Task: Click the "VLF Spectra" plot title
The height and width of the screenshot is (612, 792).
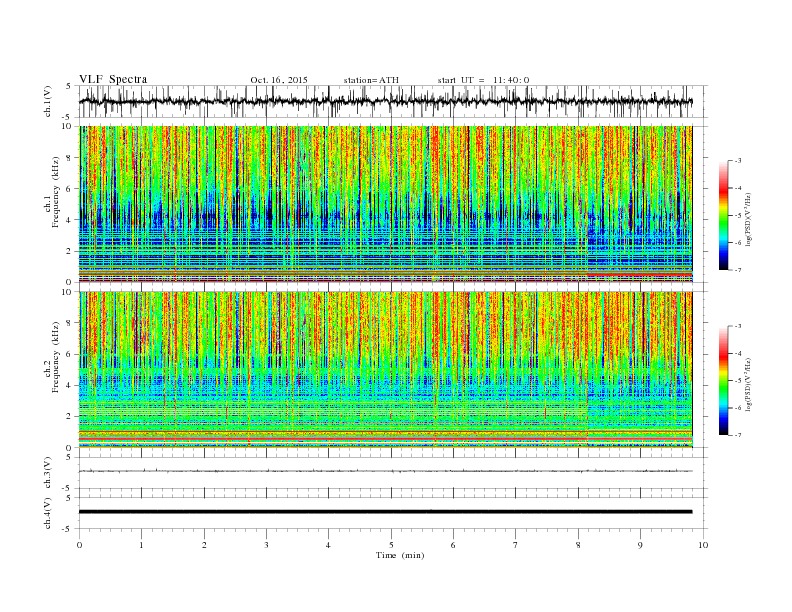Action: click(113, 79)
